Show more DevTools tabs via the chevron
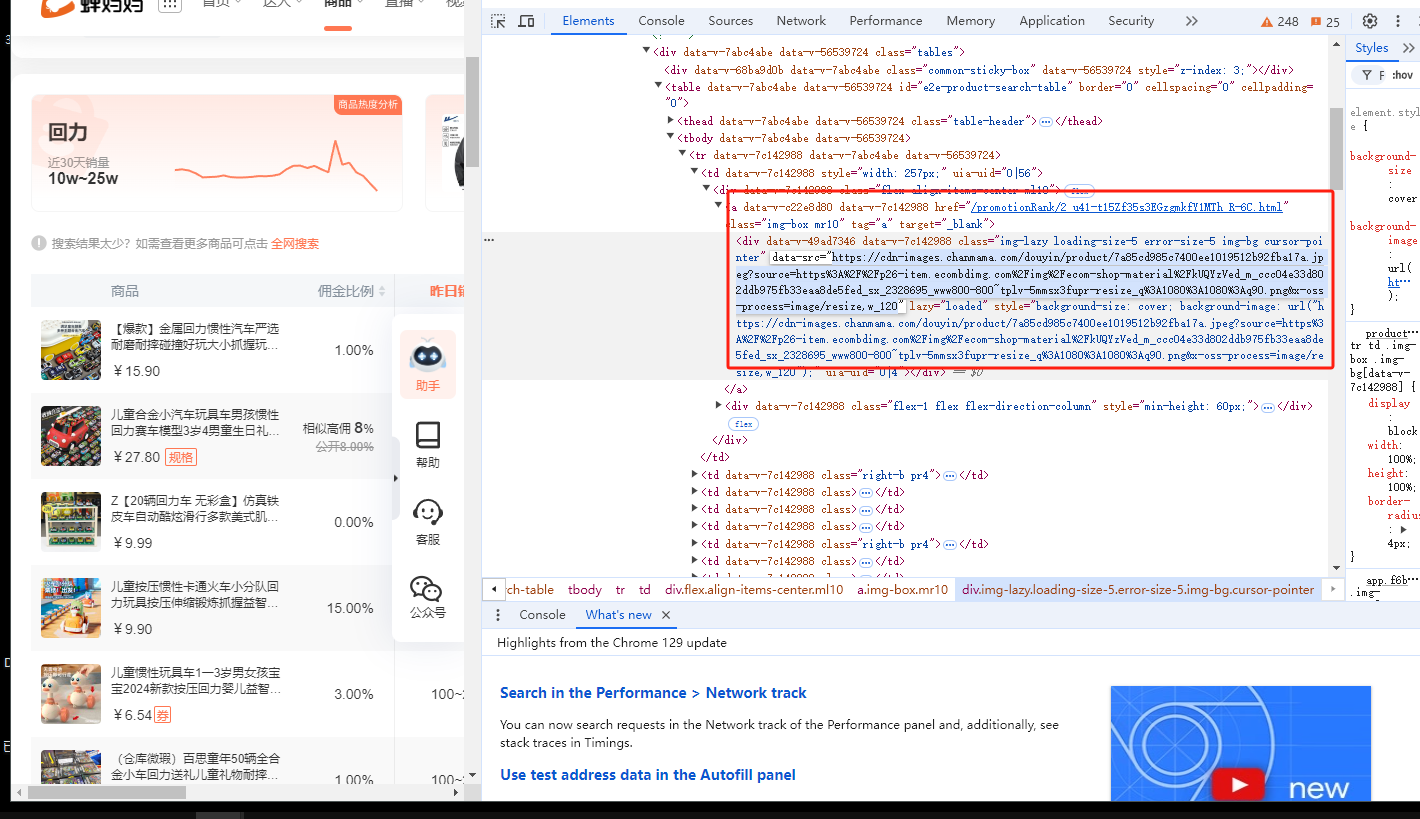This screenshot has width=1420, height=819. click(x=1191, y=21)
